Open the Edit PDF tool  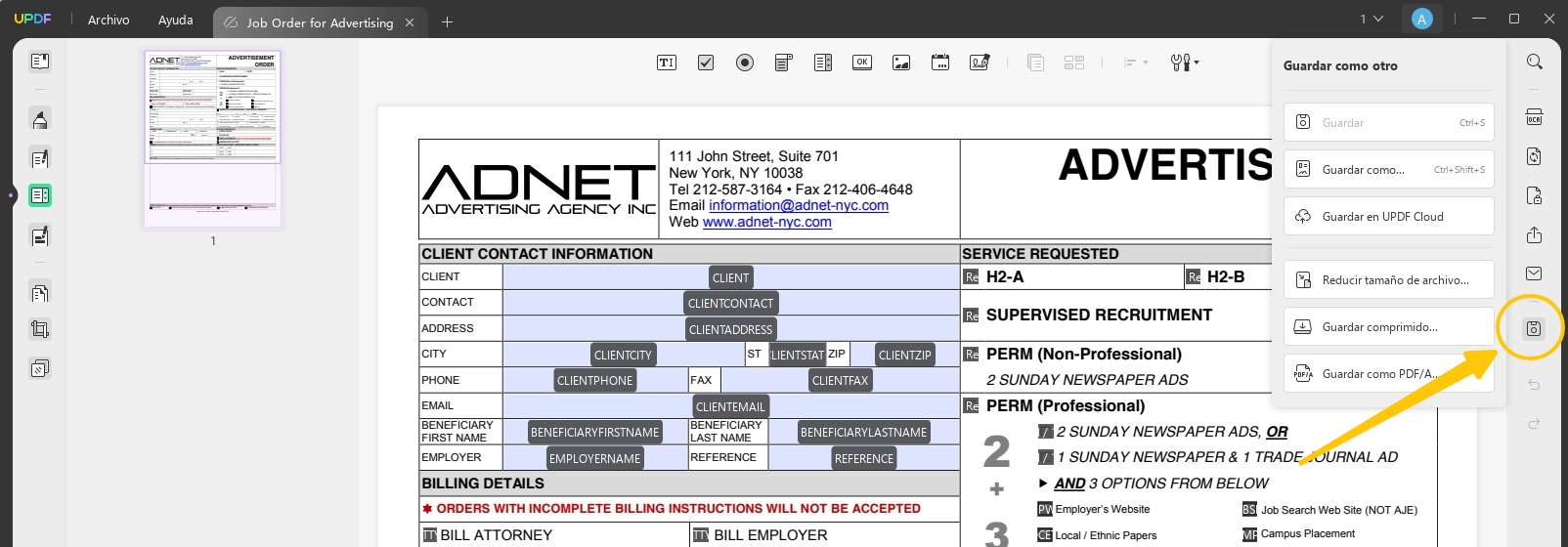pyautogui.click(x=40, y=158)
